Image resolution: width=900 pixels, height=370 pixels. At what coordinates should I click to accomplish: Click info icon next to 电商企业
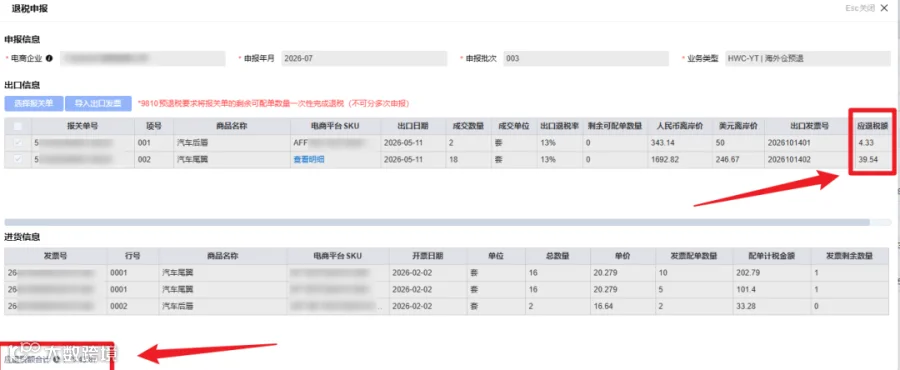point(49,59)
